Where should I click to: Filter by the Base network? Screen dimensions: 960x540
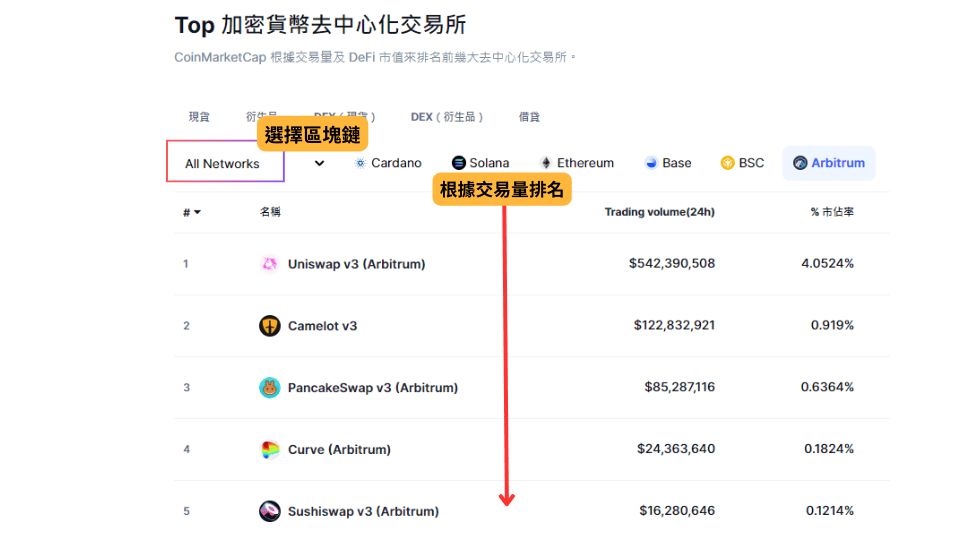pos(668,163)
